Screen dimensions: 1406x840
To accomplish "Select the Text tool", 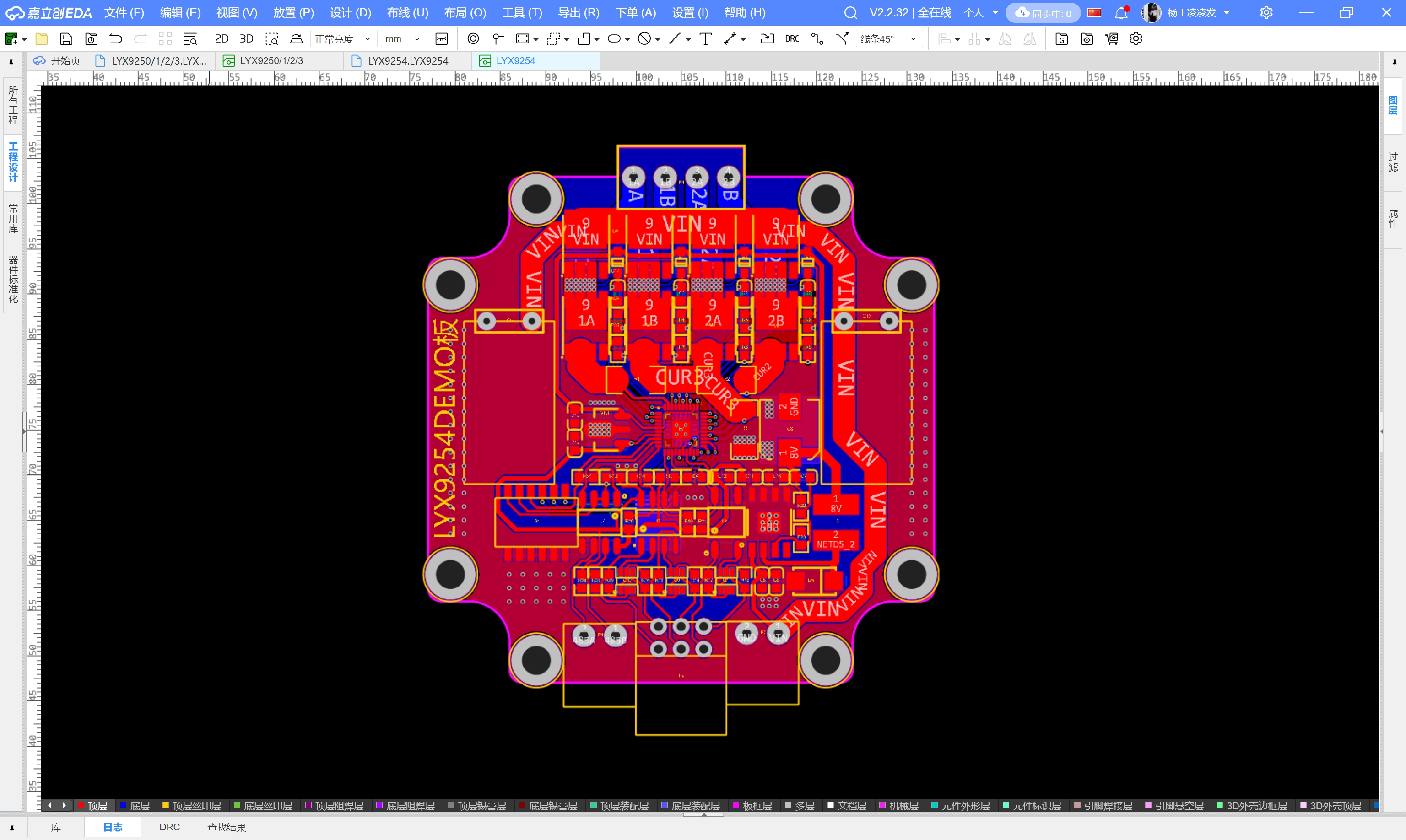I will [x=706, y=38].
